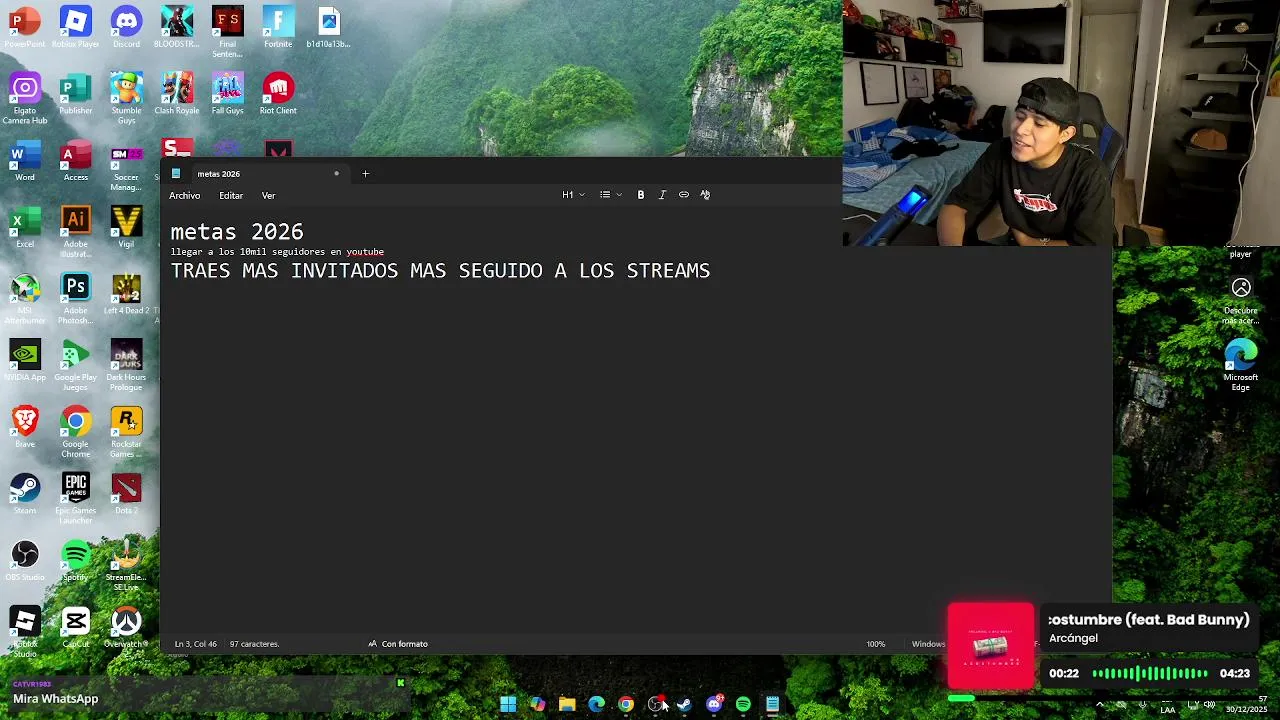Open the Ver menu
Image resolution: width=1280 pixels, height=720 pixels.
[x=268, y=196]
